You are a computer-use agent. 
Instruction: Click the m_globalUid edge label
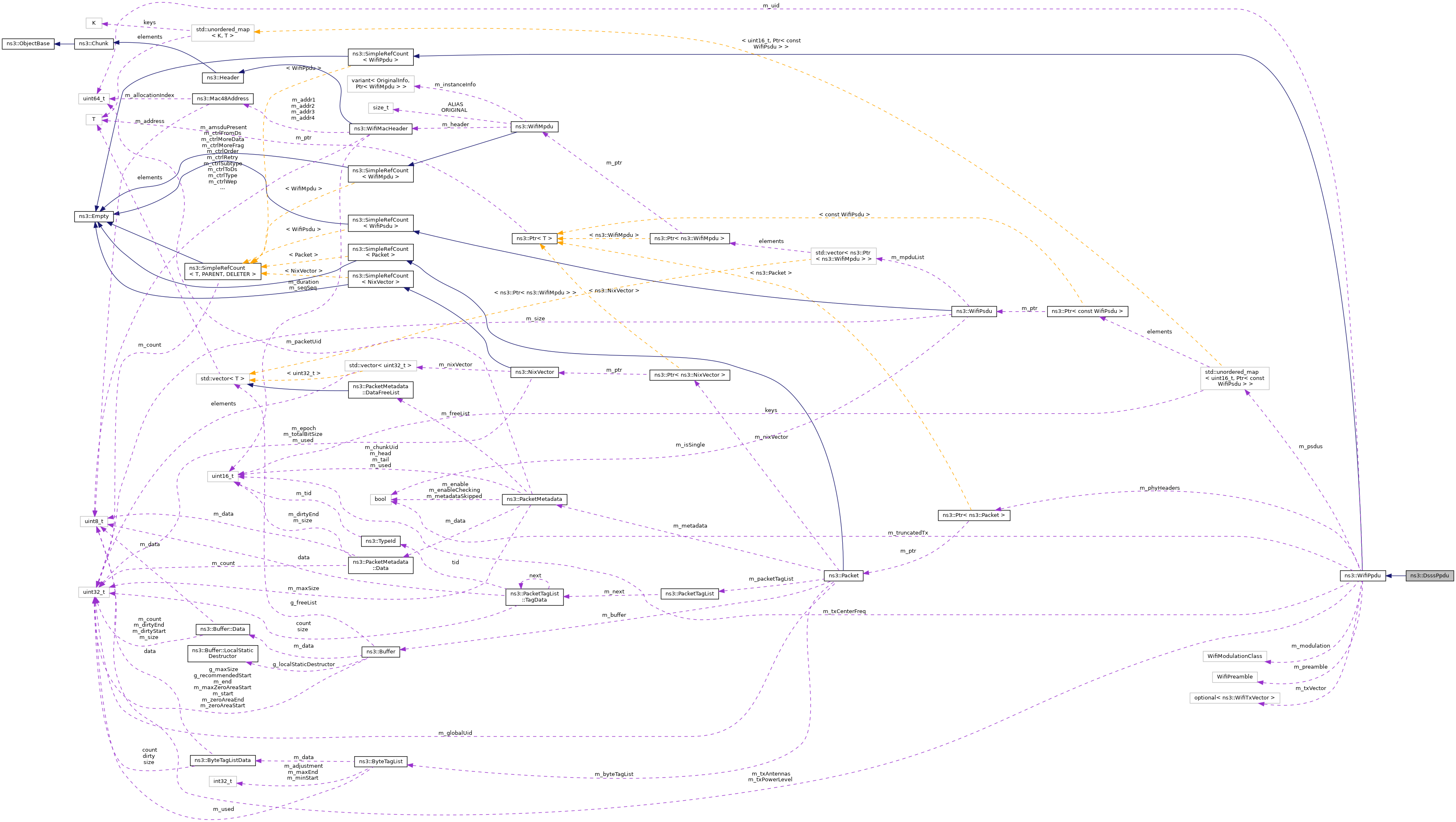pos(455,733)
